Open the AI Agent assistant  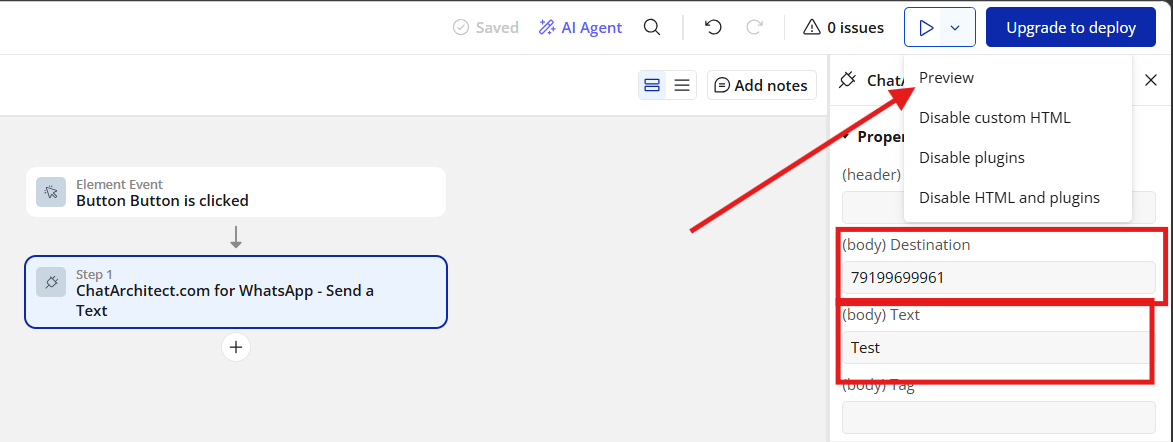coord(580,28)
